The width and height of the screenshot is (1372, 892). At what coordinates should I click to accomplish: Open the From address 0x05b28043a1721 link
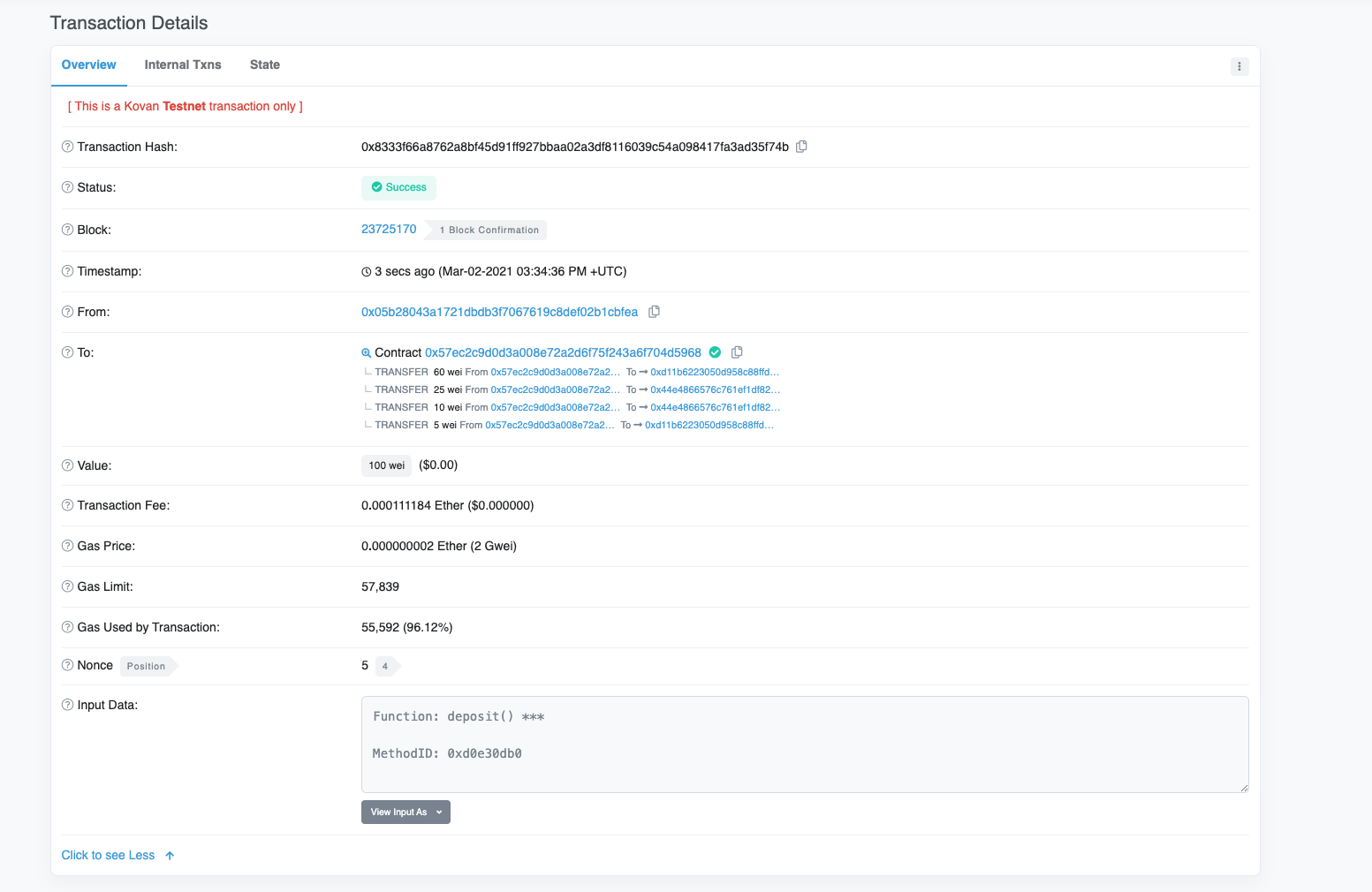499,312
